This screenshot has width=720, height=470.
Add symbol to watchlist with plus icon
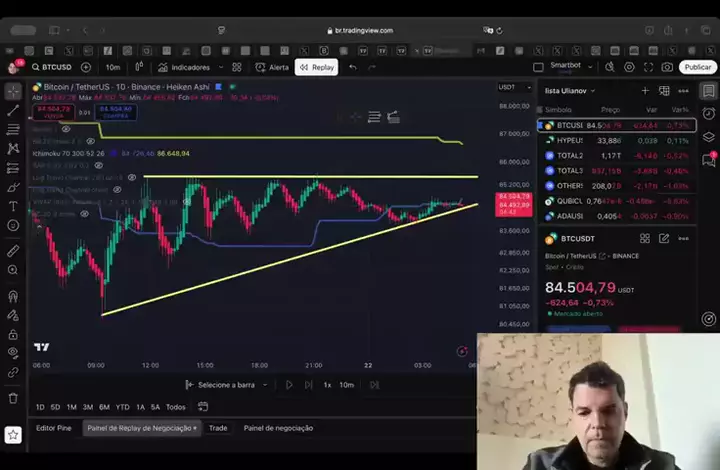click(x=644, y=90)
